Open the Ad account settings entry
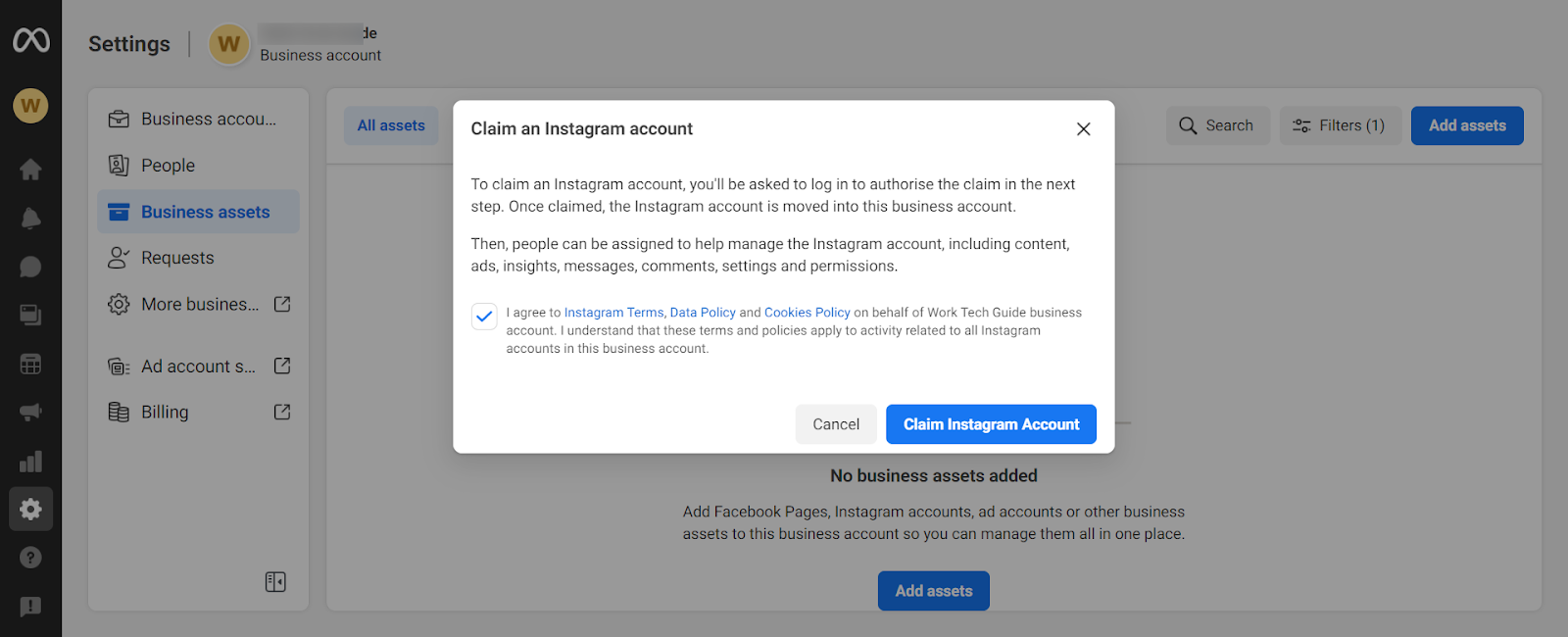The width and height of the screenshot is (1568, 637). 198,366
